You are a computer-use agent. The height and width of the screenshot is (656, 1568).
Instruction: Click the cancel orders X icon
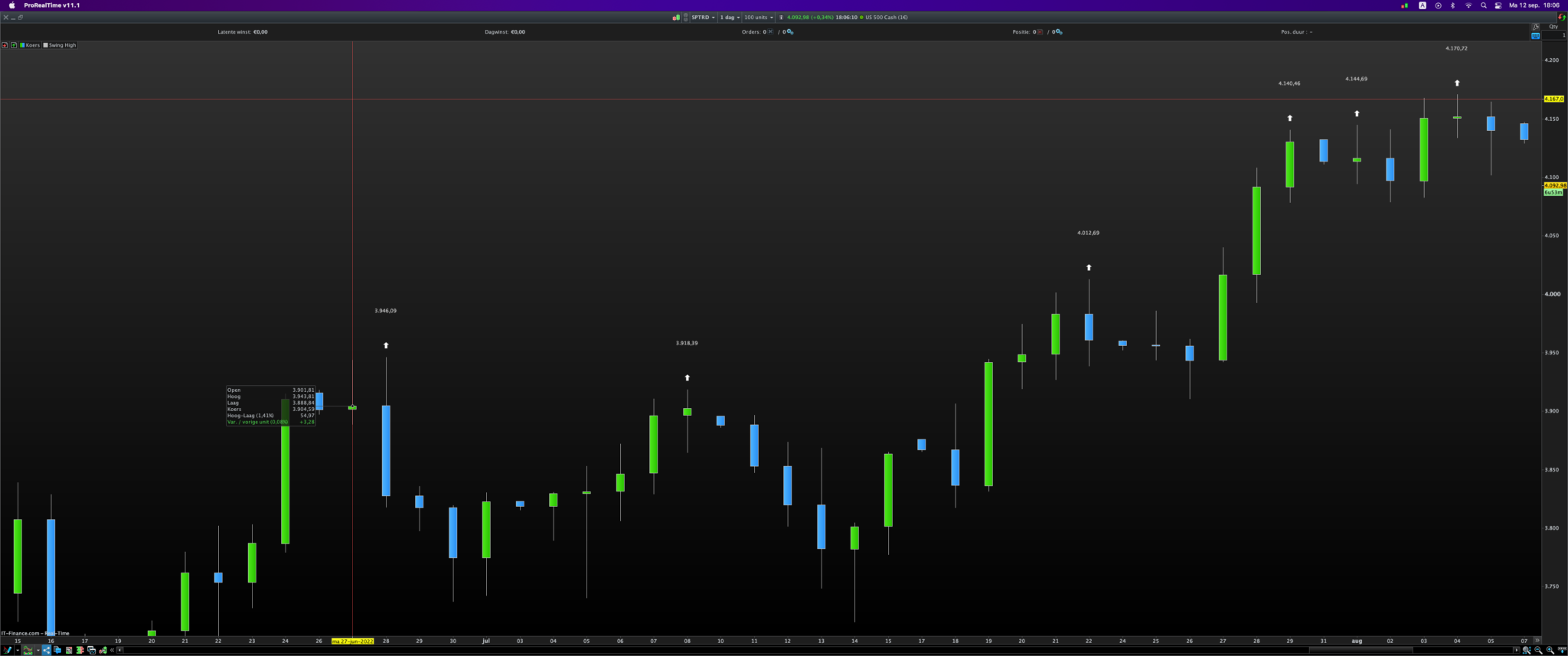[770, 32]
